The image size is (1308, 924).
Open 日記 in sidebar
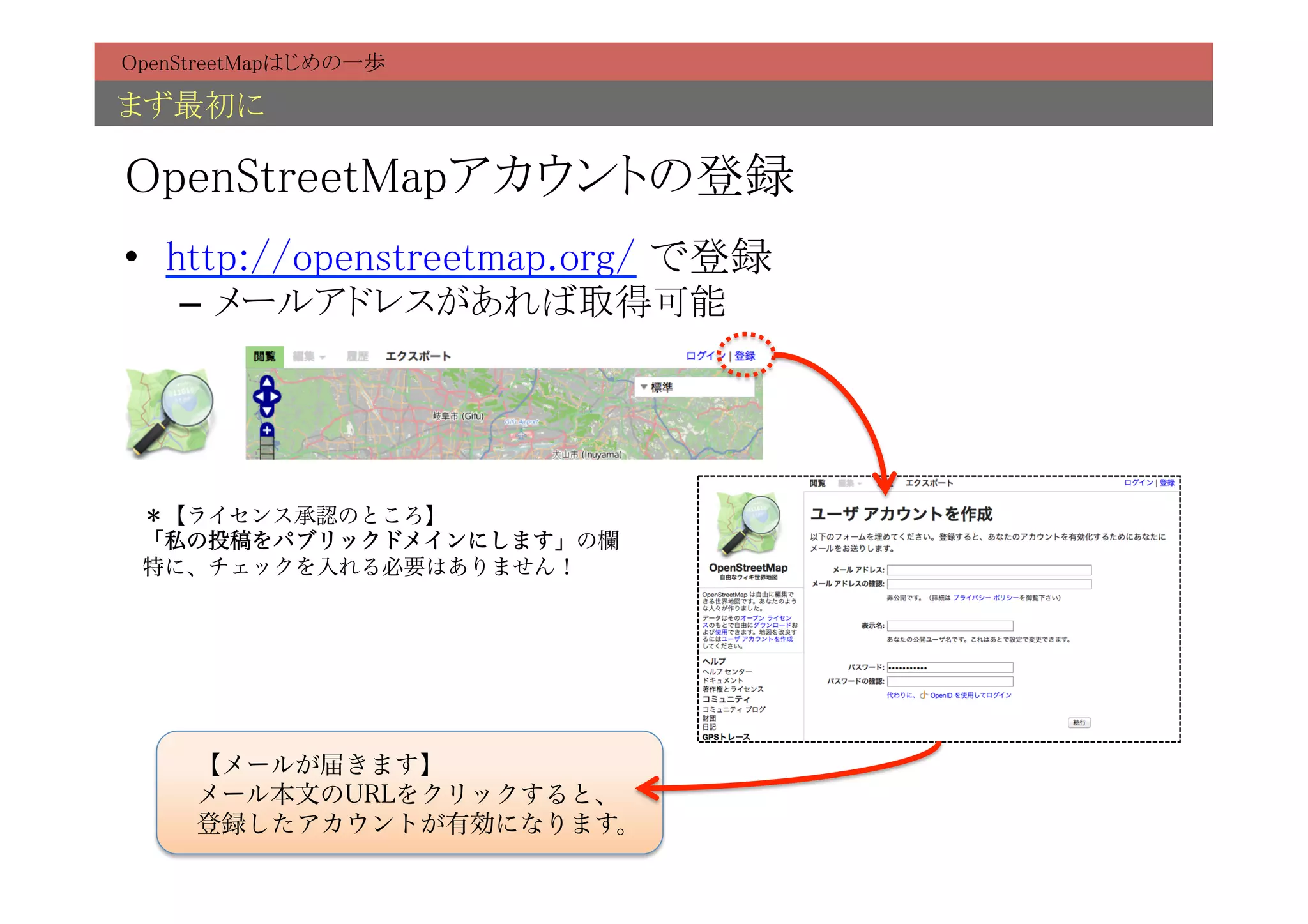pyautogui.click(x=709, y=727)
